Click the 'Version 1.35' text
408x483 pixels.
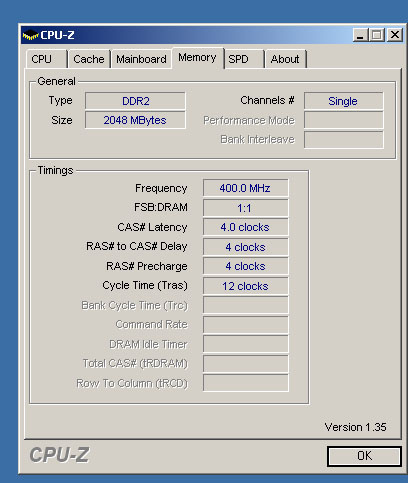tap(355, 427)
